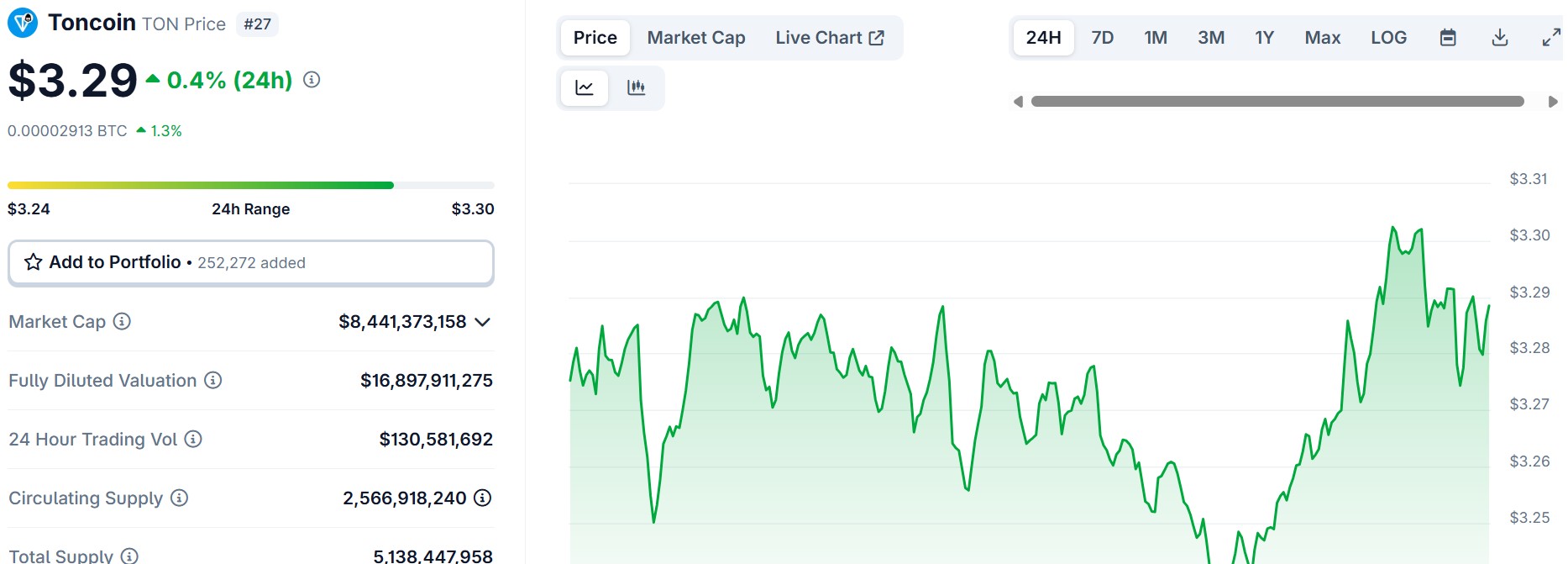Image resolution: width=1568 pixels, height=564 pixels.
Task: Click the 0.4% (24h) change text
Action: [x=229, y=81]
